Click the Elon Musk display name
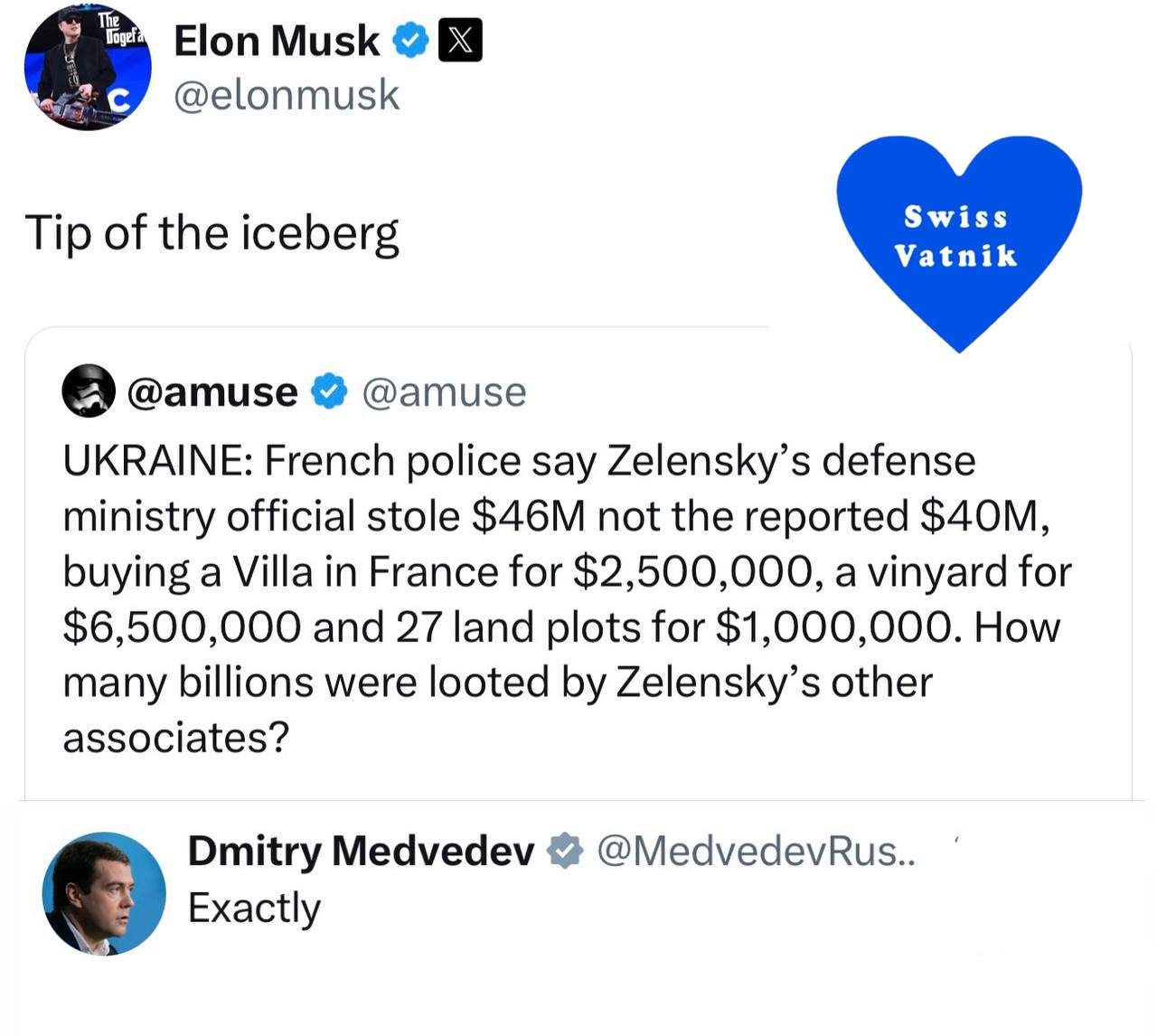 [277, 41]
